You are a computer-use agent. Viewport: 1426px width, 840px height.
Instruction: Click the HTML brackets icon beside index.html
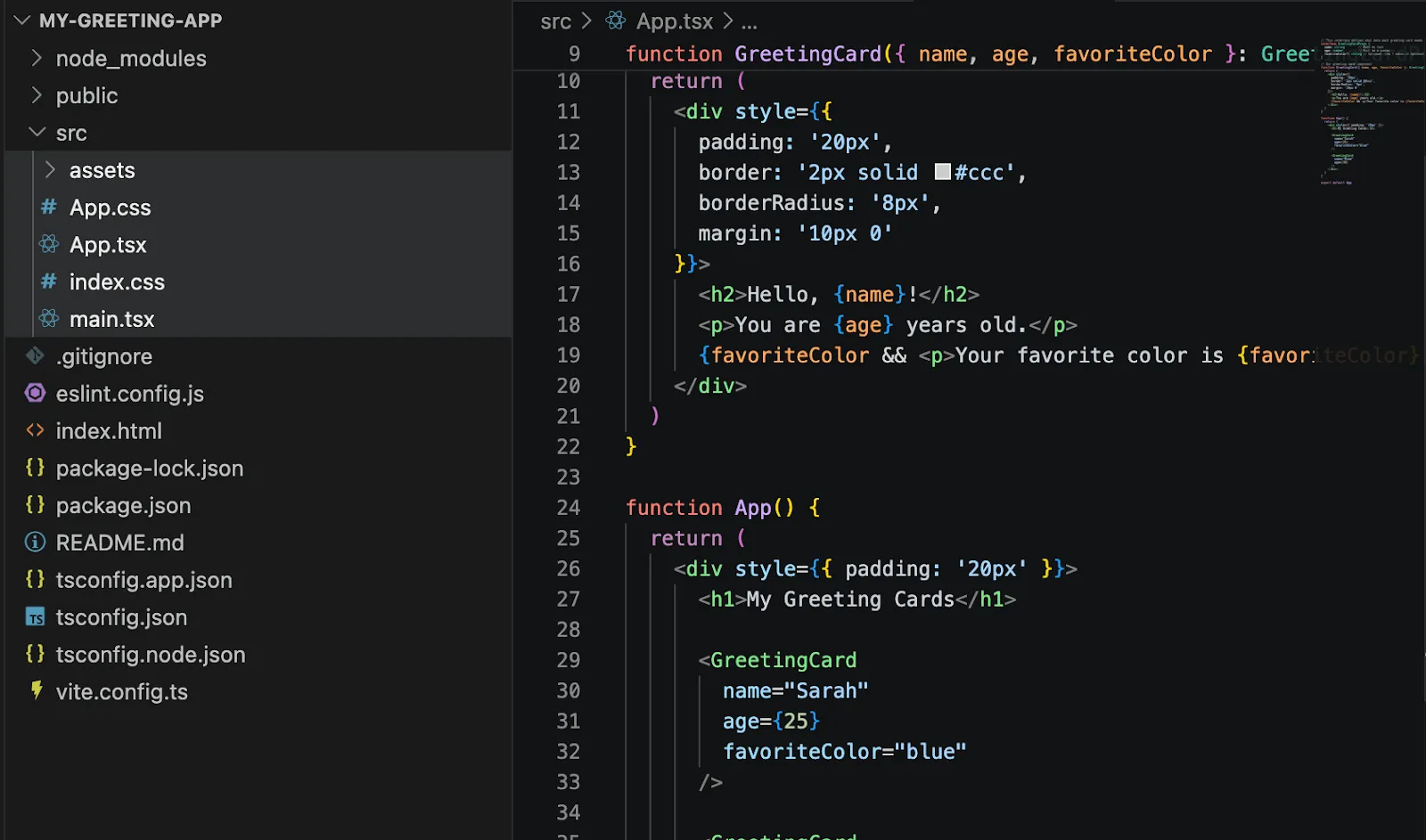(x=35, y=430)
